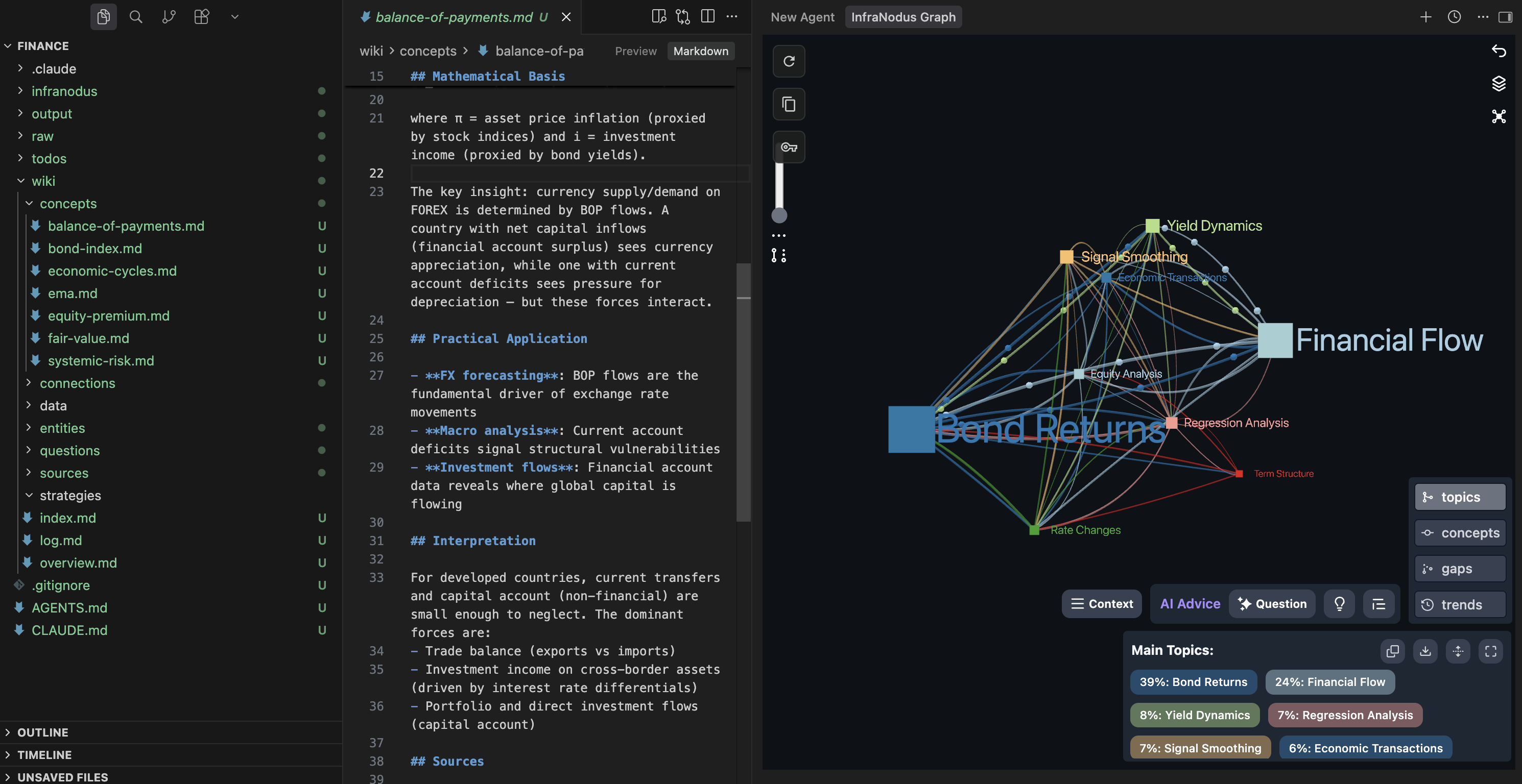Viewport: 1522px width, 784px height.
Task: Select the topics view button
Action: 1460,497
